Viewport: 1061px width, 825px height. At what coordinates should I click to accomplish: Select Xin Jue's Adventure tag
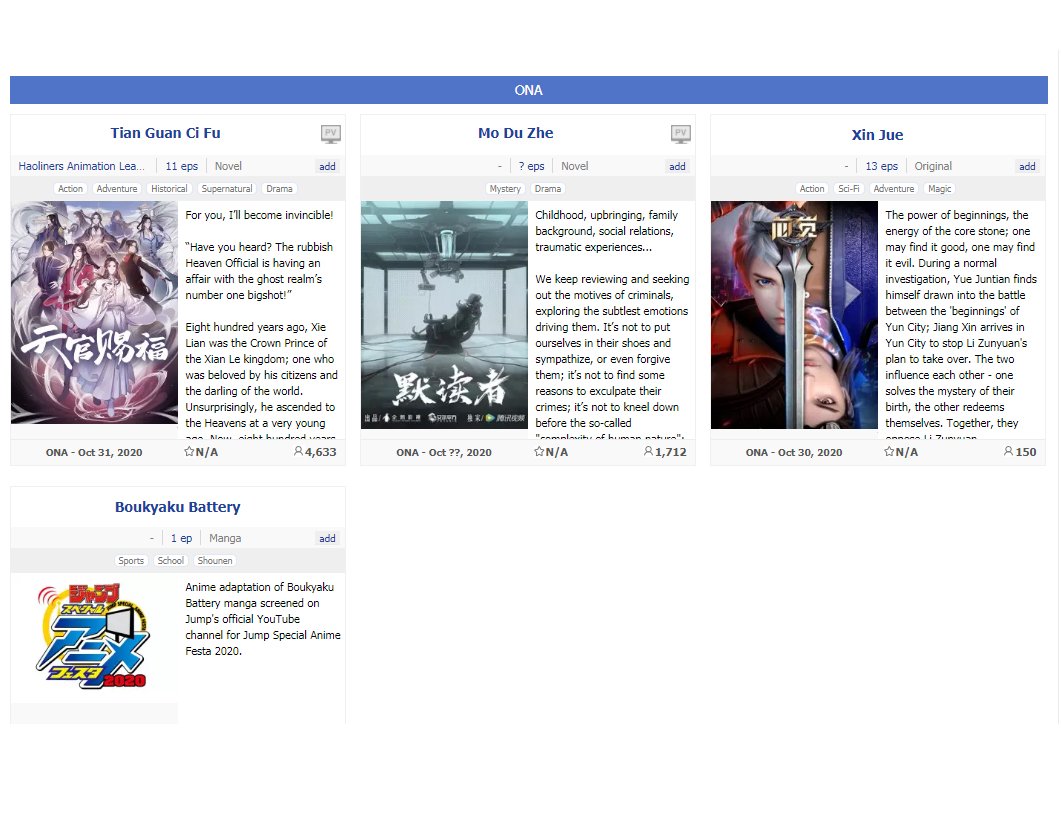coord(894,189)
